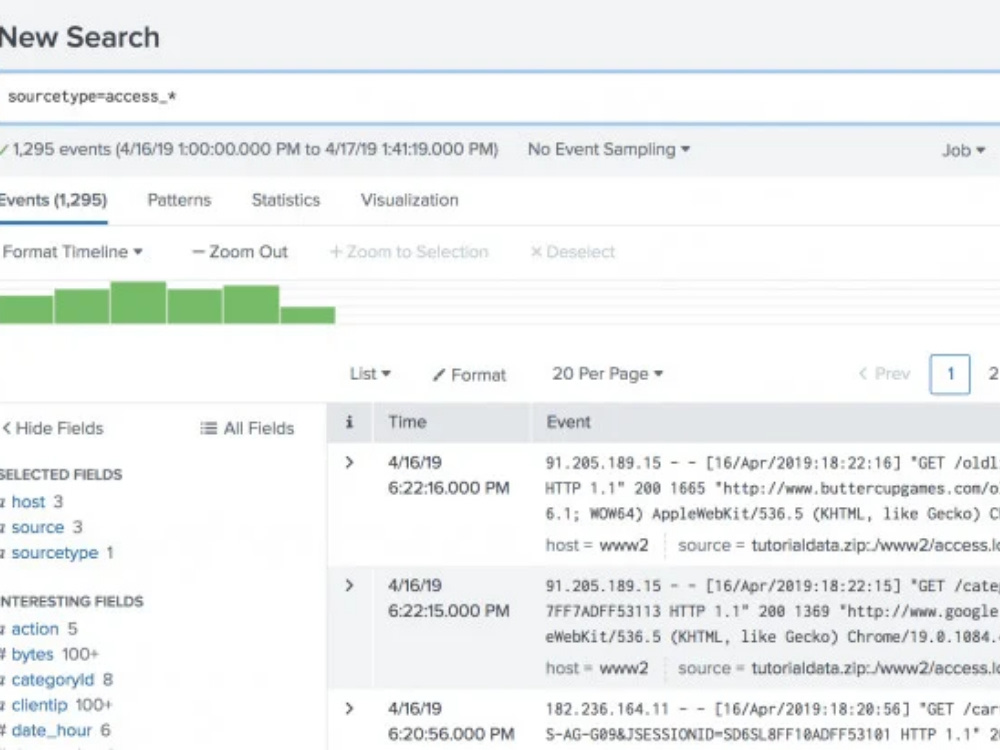Click inside the search query input field
1000x750 pixels.
300,97
